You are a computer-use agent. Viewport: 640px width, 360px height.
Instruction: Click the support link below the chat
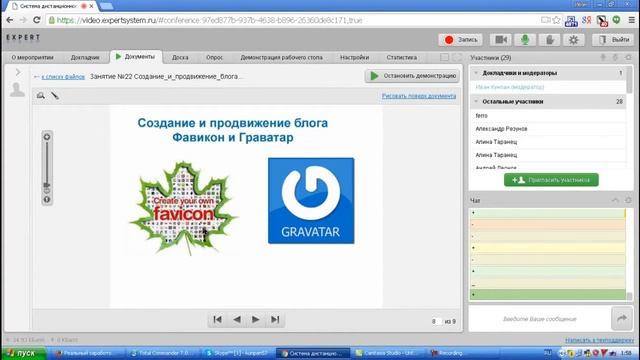pyautogui.click(x=600, y=340)
